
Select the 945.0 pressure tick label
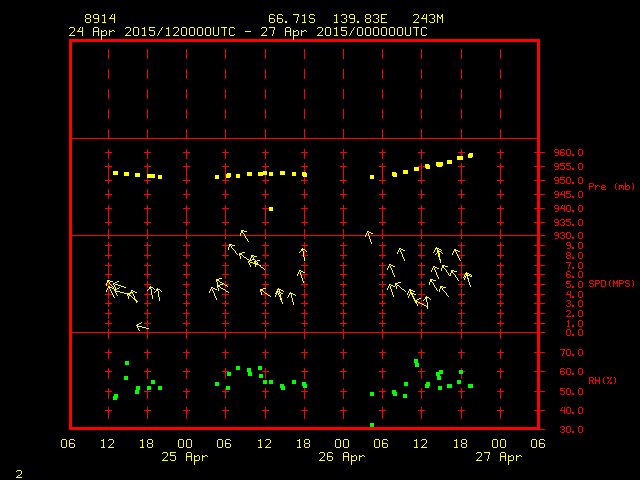pos(568,195)
